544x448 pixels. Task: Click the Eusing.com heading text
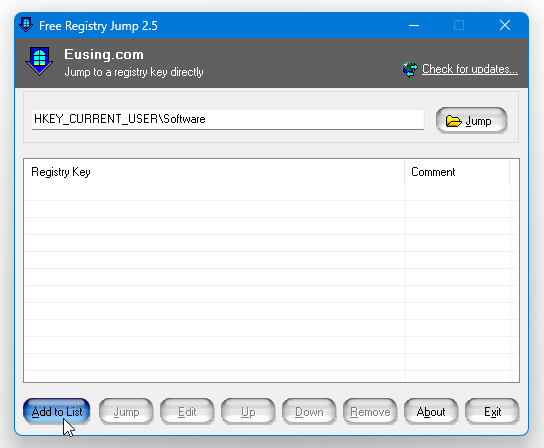point(104,54)
